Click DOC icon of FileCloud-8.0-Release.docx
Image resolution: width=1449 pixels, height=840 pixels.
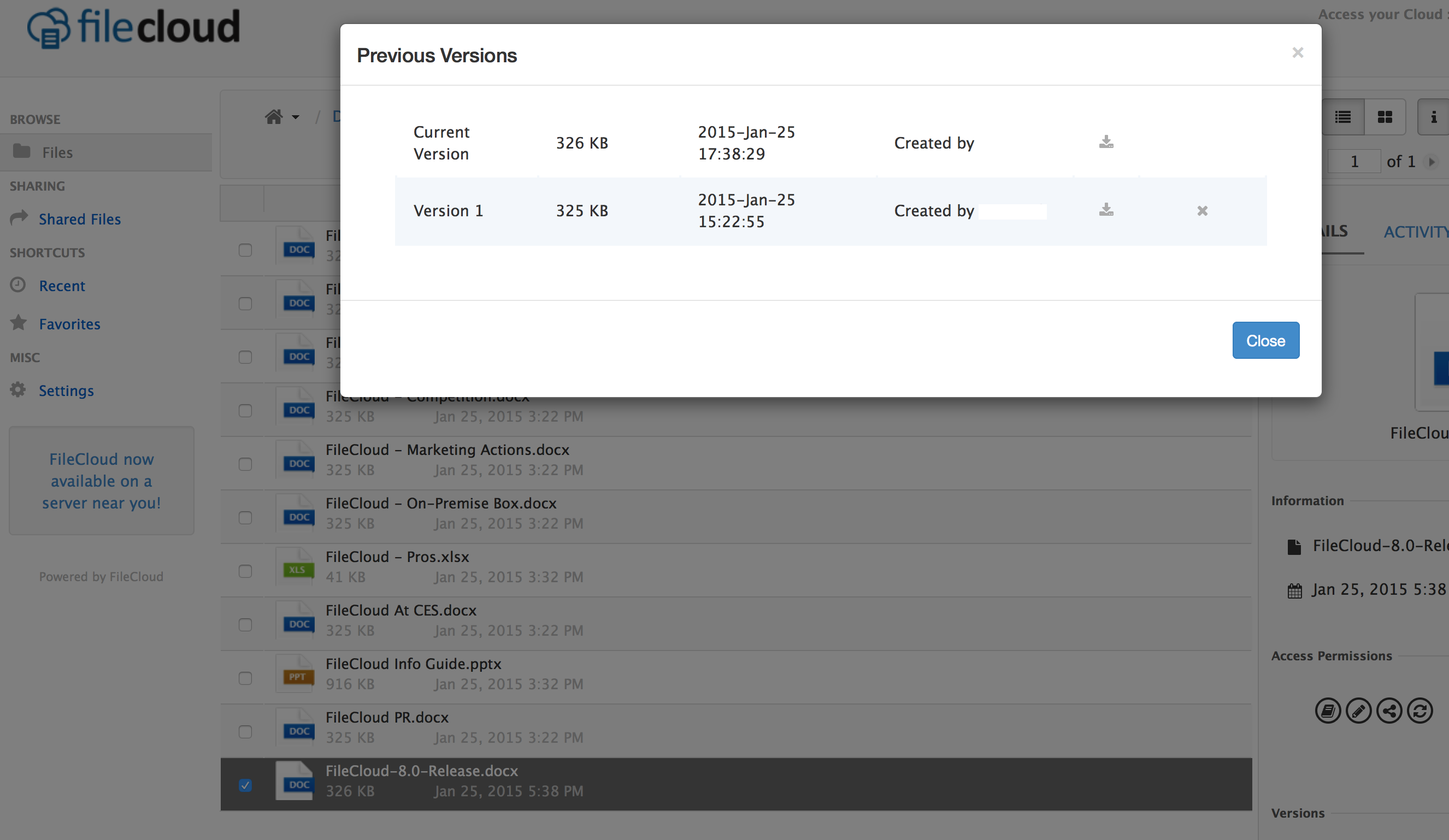(x=295, y=781)
